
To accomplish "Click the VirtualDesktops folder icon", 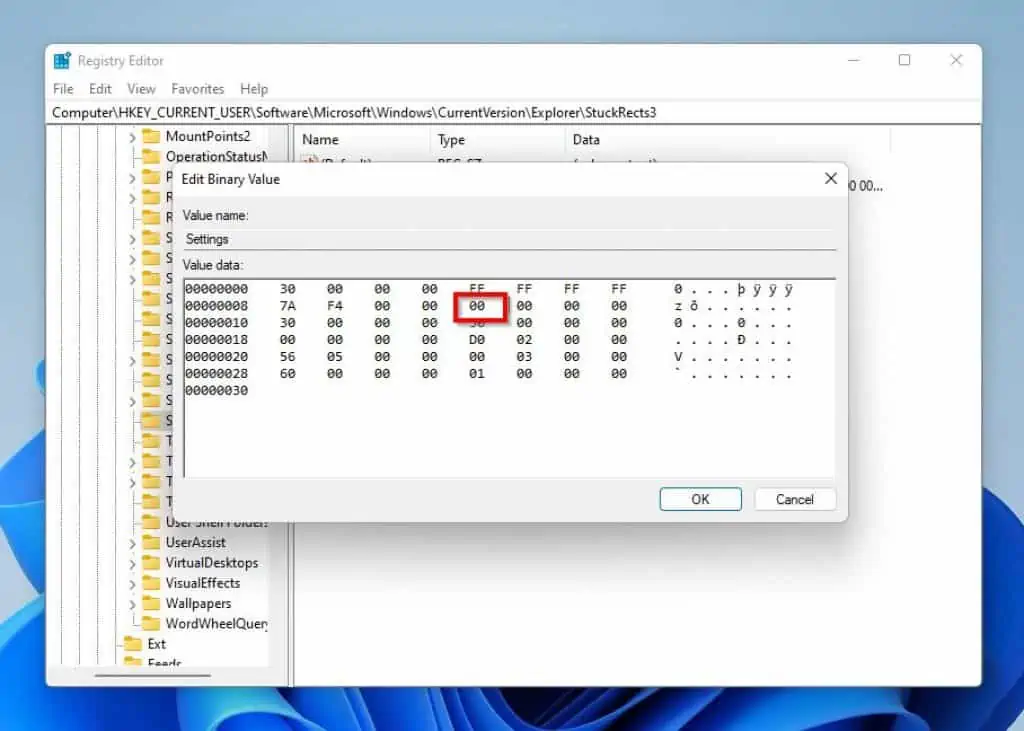I will [150, 562].
